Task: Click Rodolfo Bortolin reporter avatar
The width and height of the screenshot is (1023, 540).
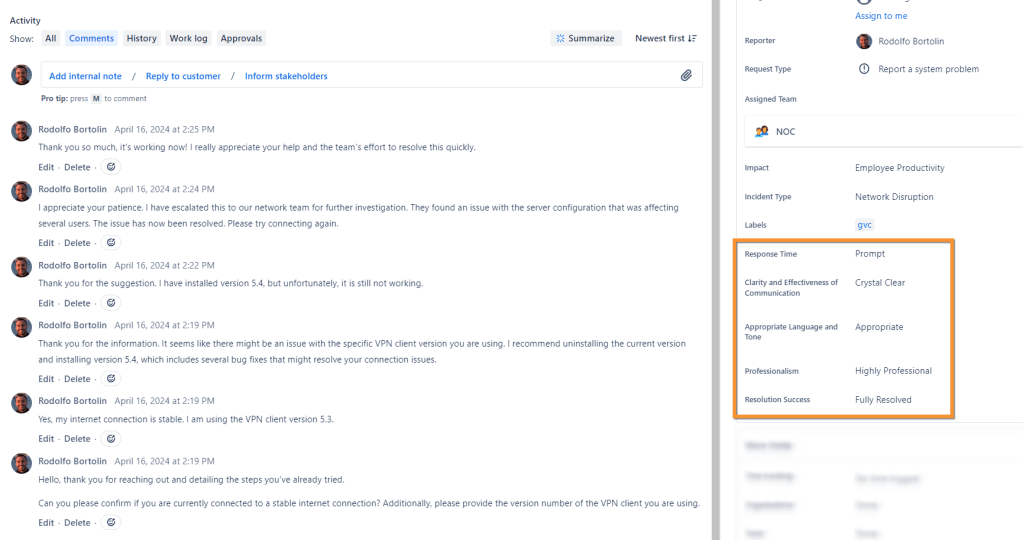Action: 864,41
